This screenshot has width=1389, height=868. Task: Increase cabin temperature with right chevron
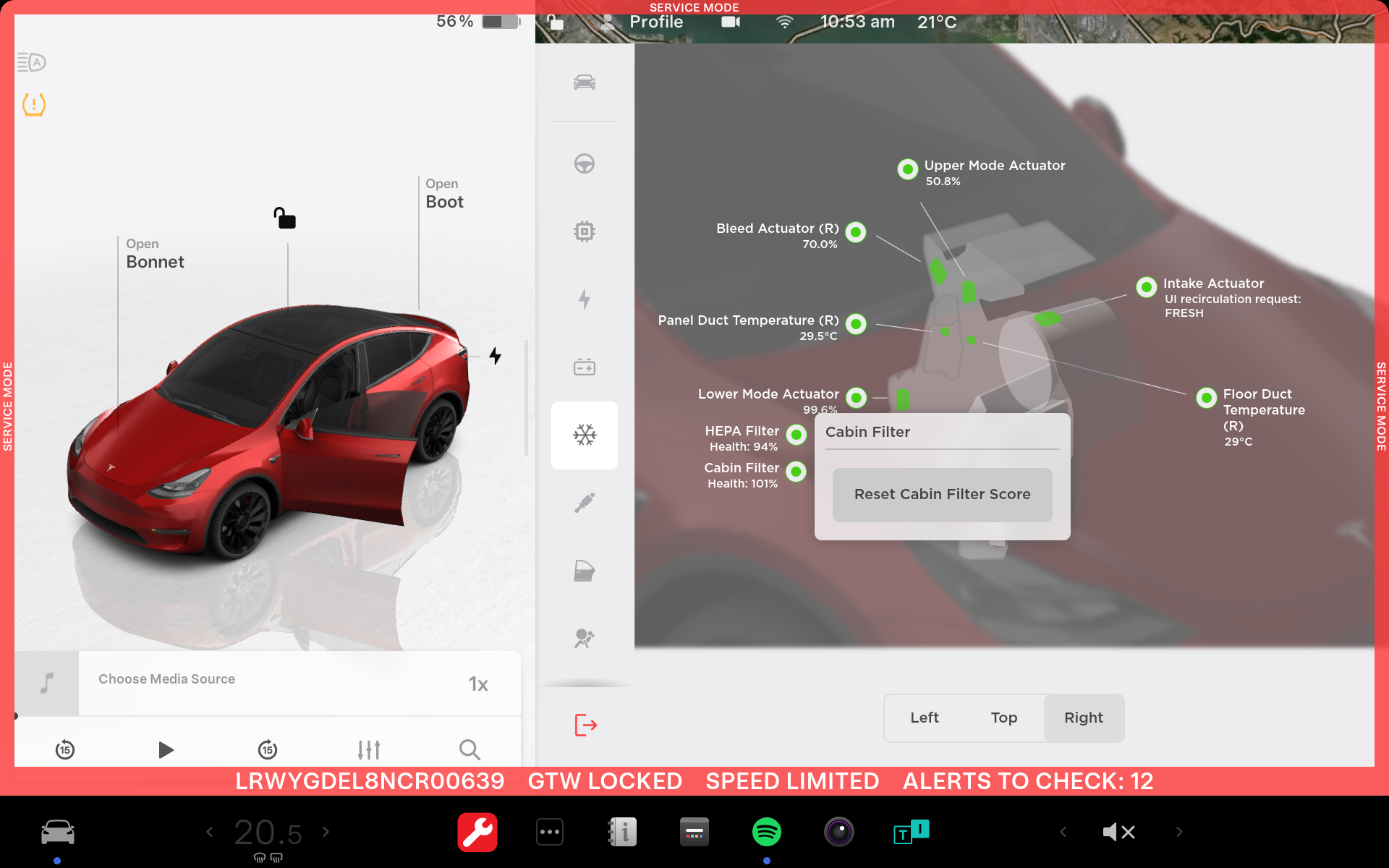(x=326, y=832)
